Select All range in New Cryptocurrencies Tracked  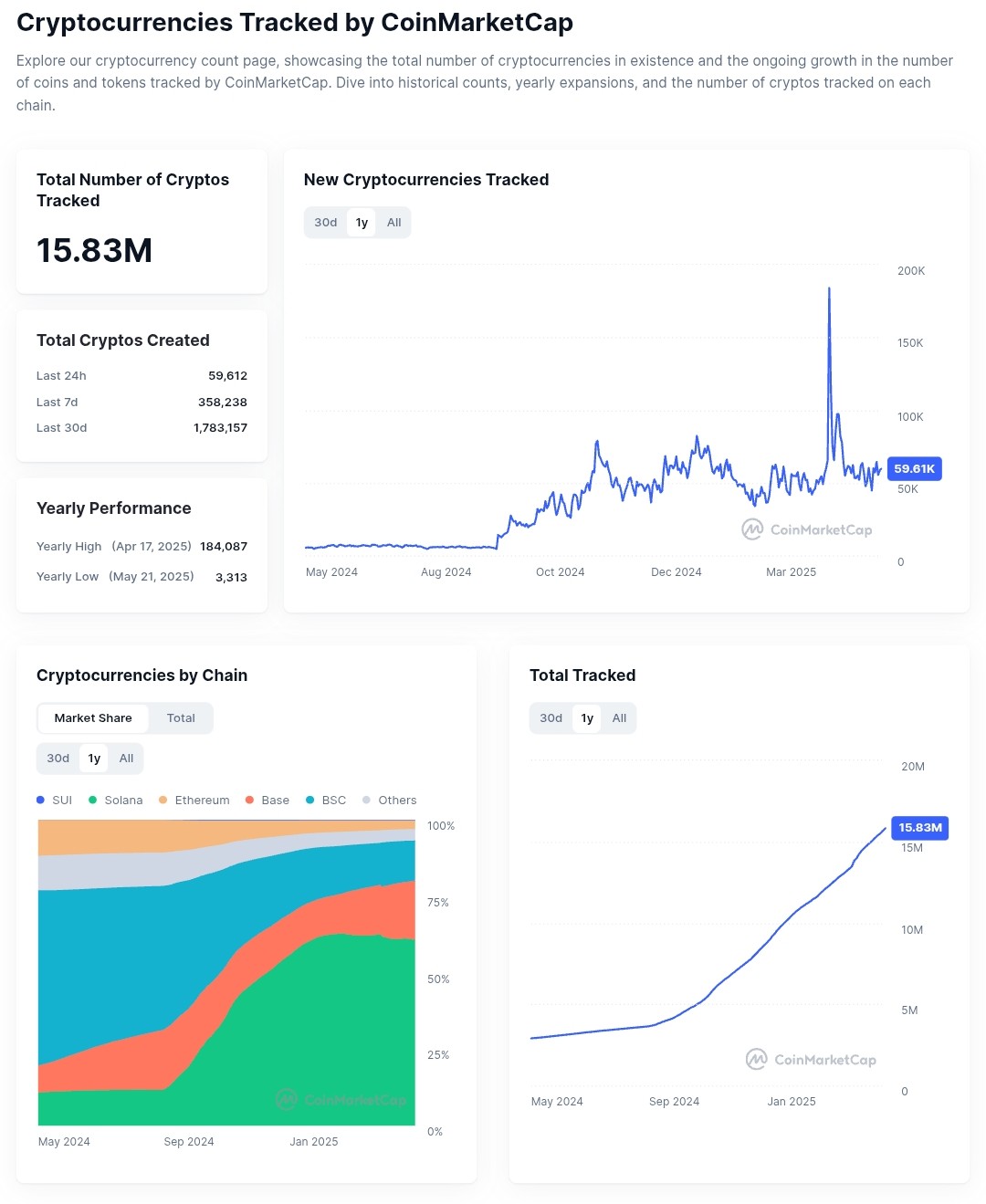pos(393,223)
